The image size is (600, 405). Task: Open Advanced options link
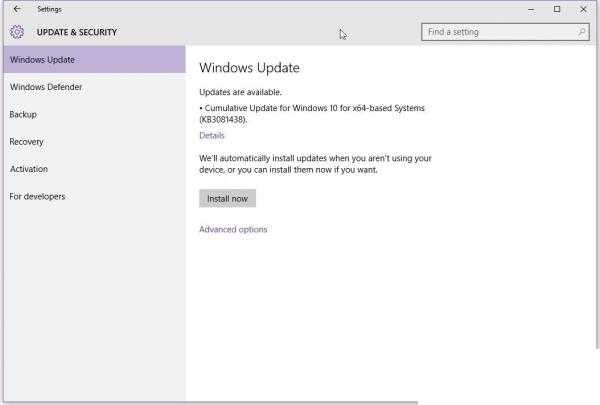(x=233, y=229)
